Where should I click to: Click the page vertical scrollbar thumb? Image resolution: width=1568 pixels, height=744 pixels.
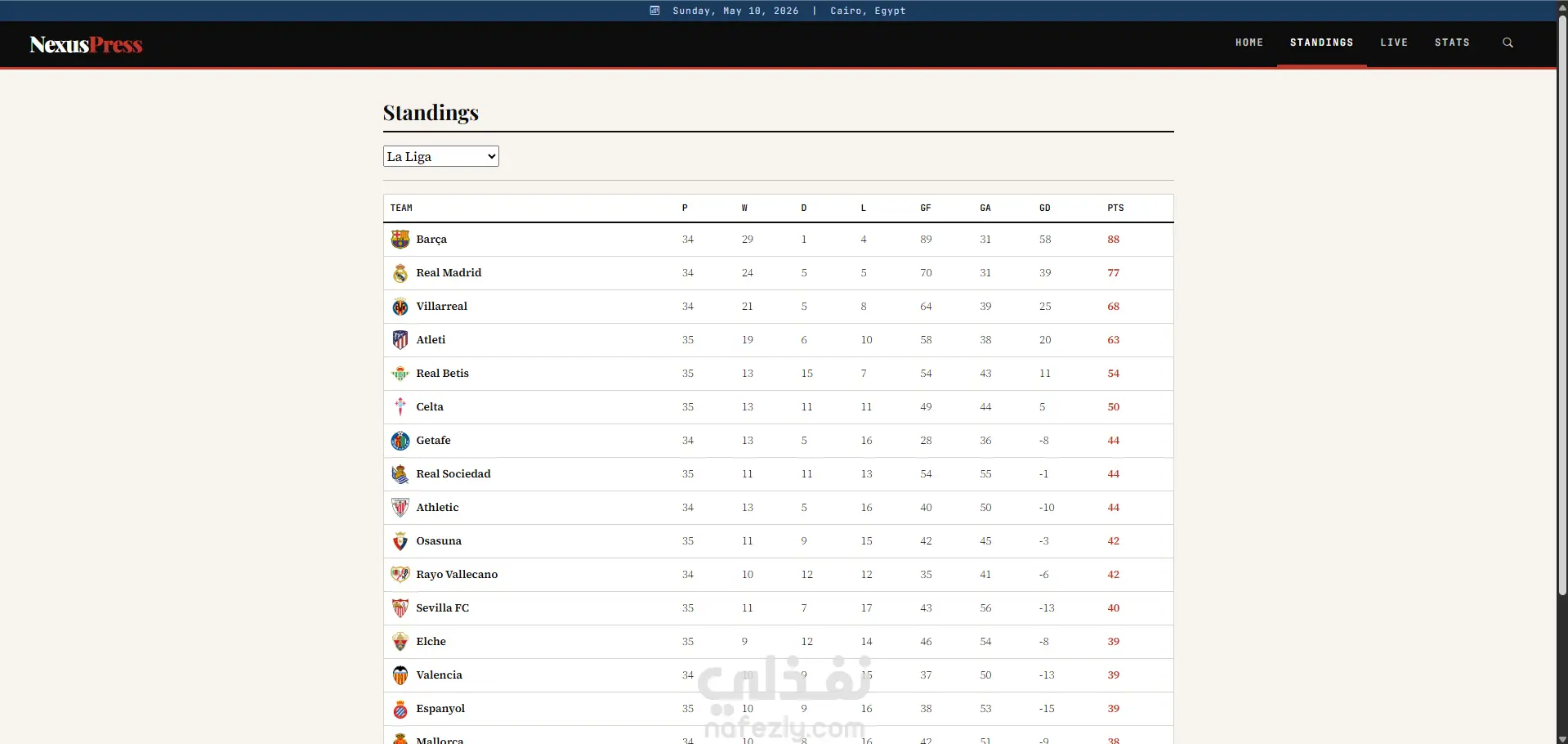click(x=1562, y=305)
